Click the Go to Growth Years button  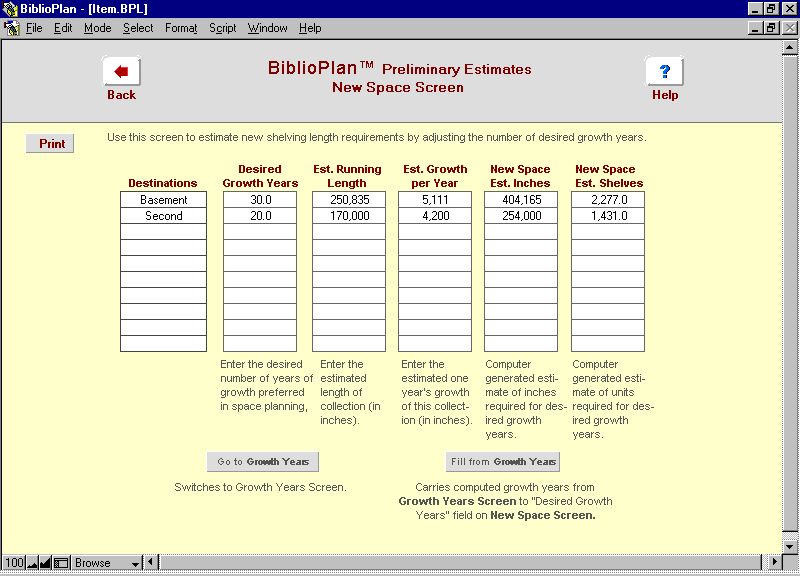[x=263, y=462]
